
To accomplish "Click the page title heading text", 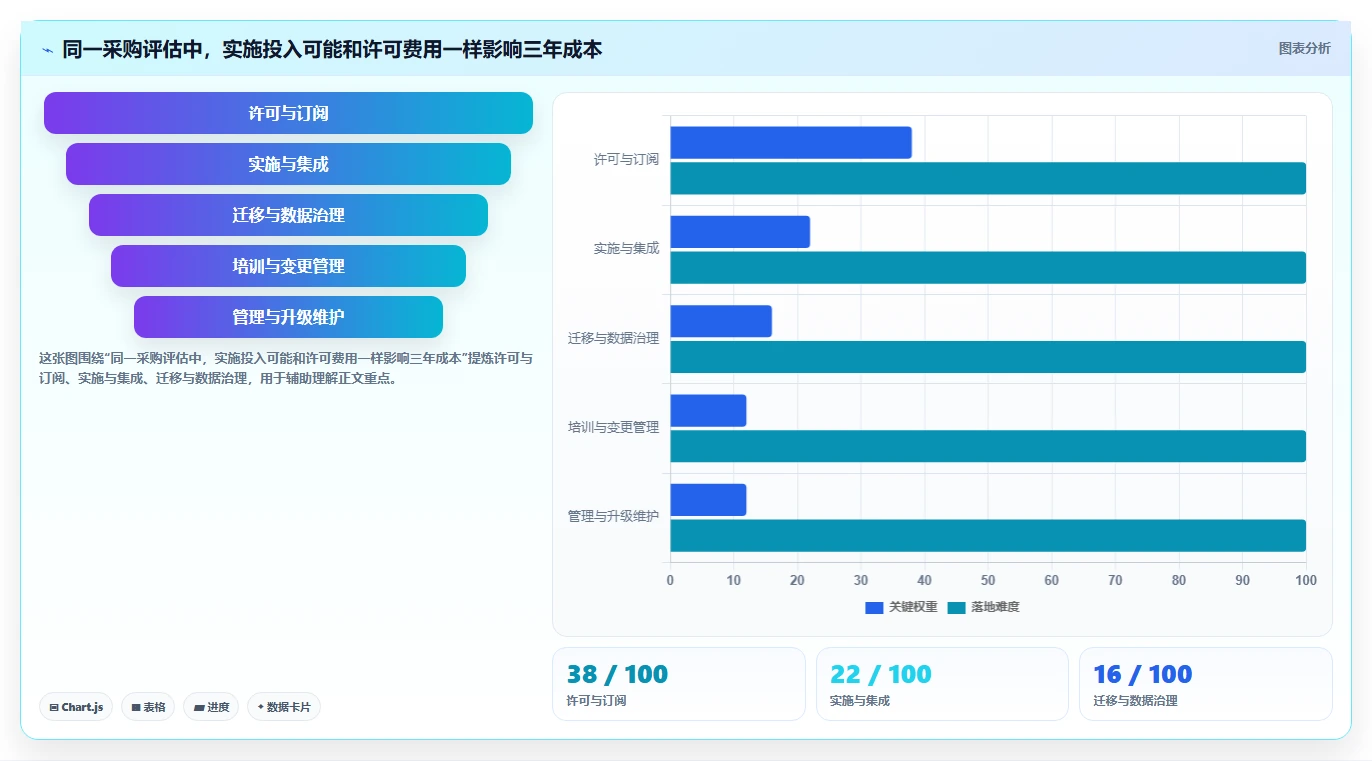I will tap(332, 49).
